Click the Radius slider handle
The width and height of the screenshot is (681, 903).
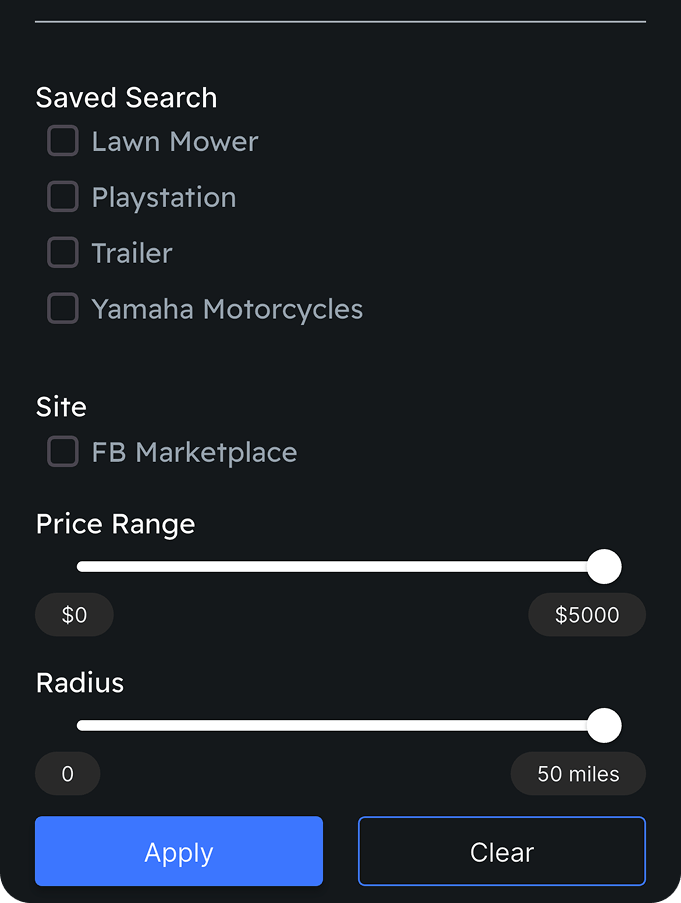(x=604, y=726)
